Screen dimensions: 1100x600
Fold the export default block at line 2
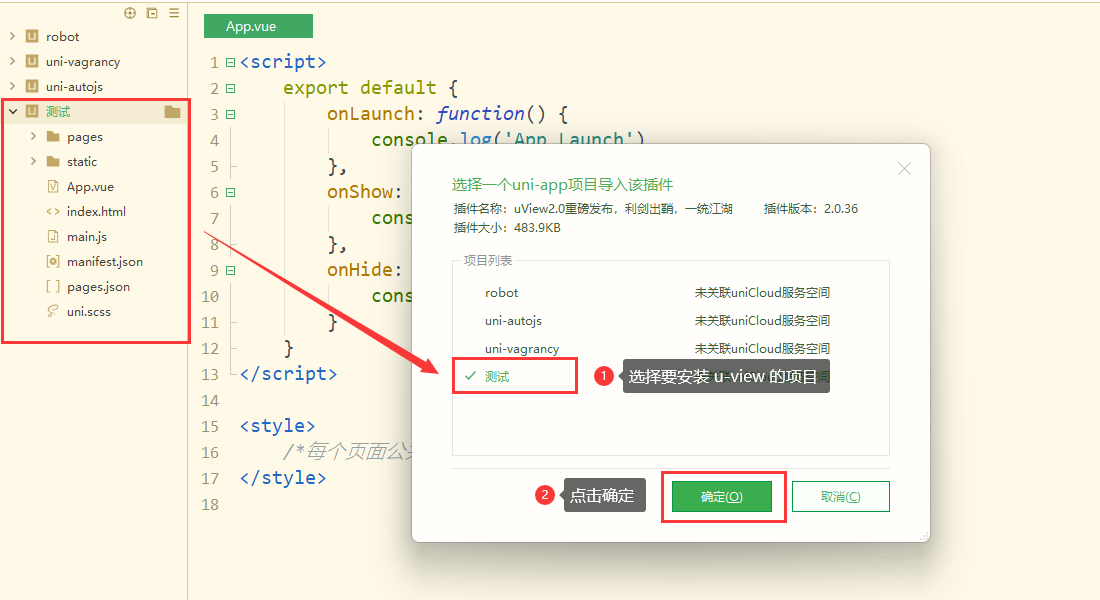(230, 88)
